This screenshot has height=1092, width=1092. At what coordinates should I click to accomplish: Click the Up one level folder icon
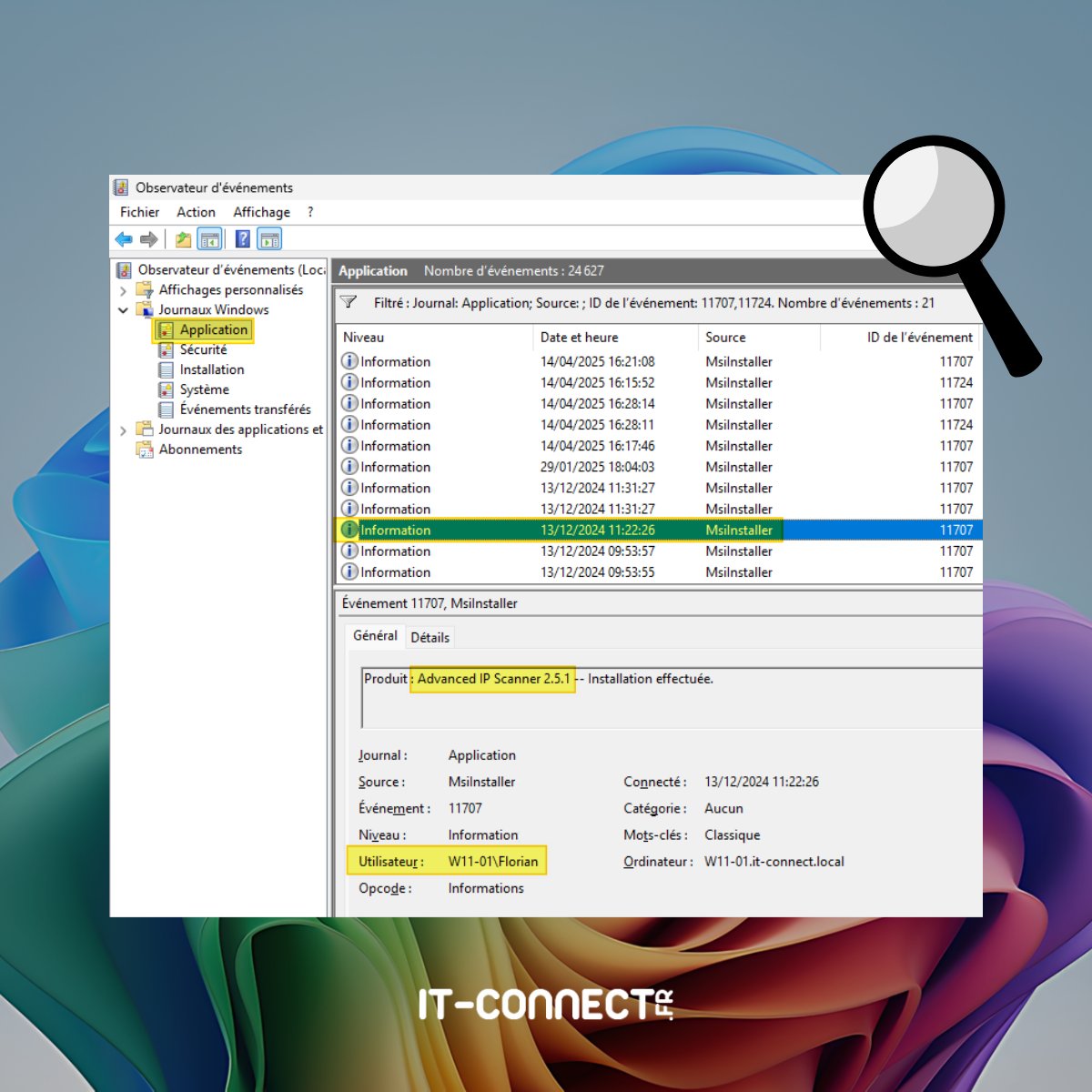183,239
